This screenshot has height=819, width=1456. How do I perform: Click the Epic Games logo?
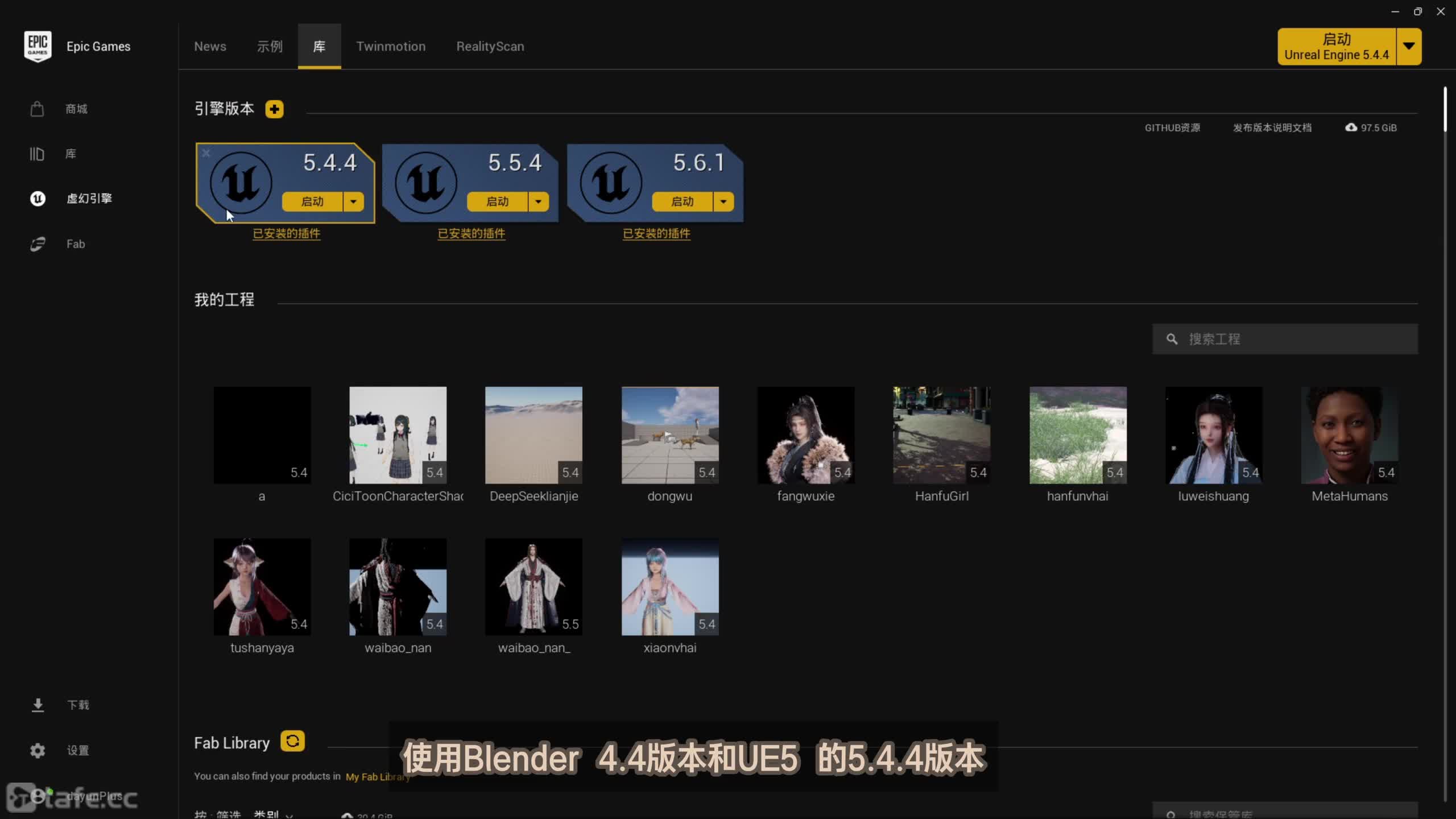pyautogui.click(x=38, y=46)
